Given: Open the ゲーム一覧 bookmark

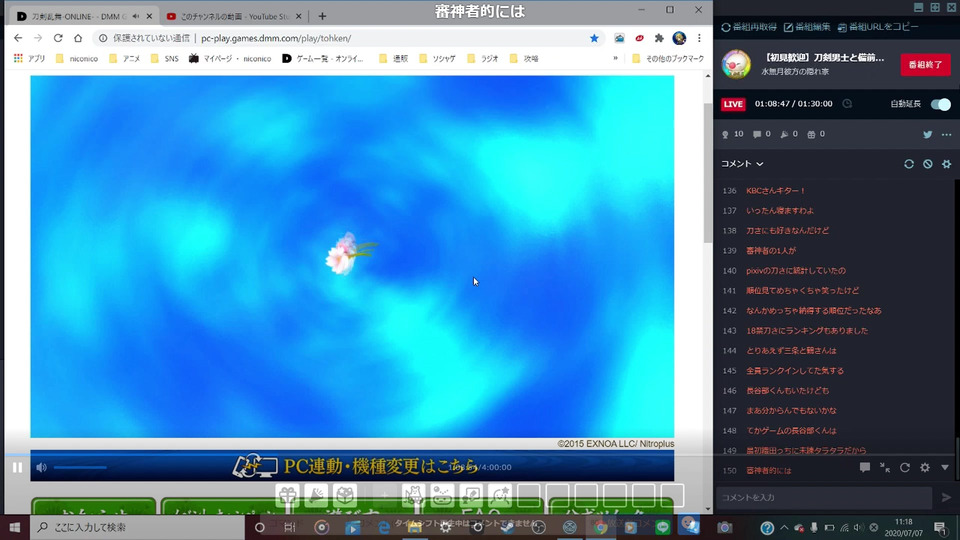Looking at the screenshot, I should click(x=323, y=59).
